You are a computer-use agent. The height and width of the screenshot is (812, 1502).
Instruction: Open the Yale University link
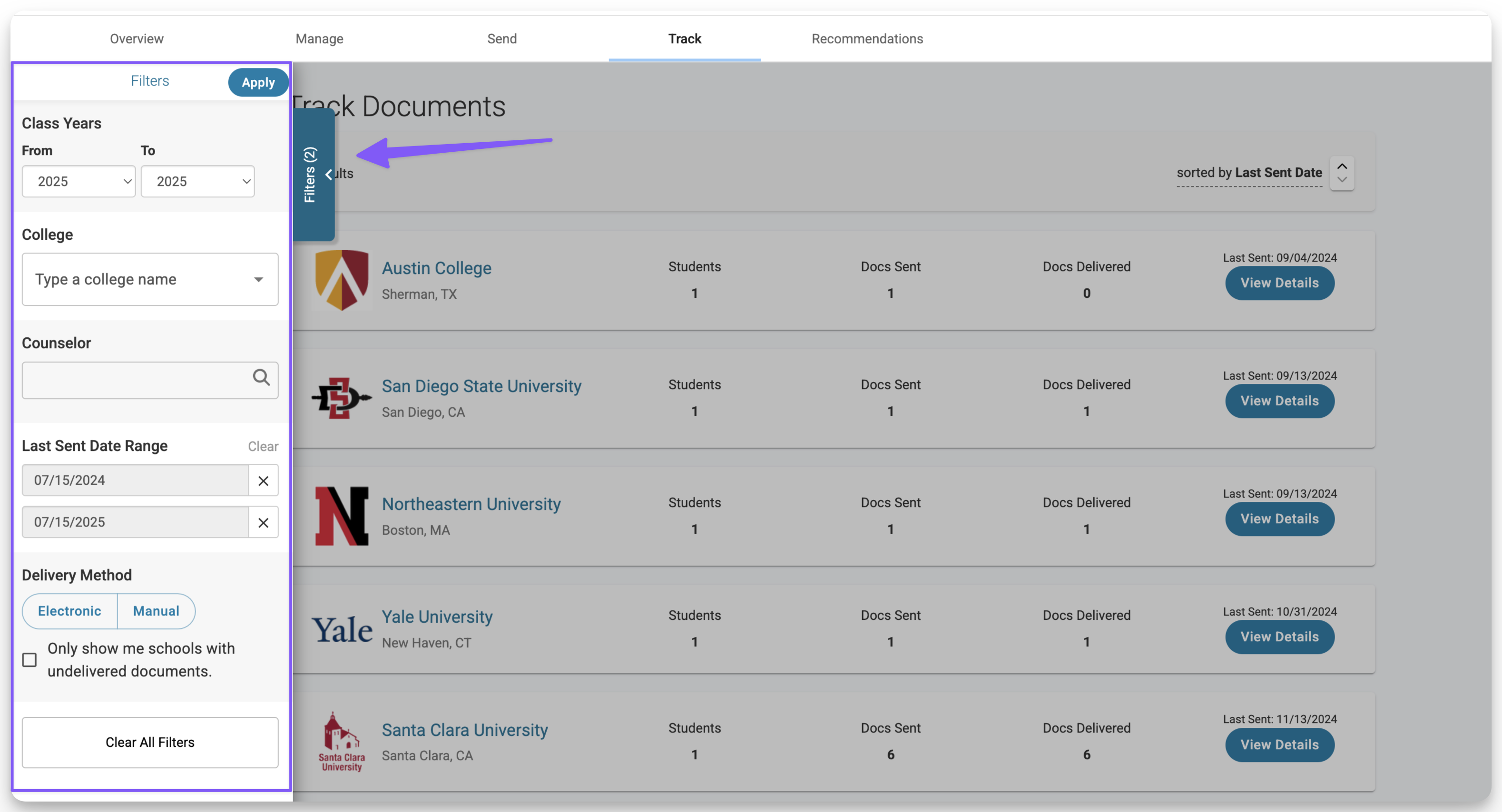point(437,616)
